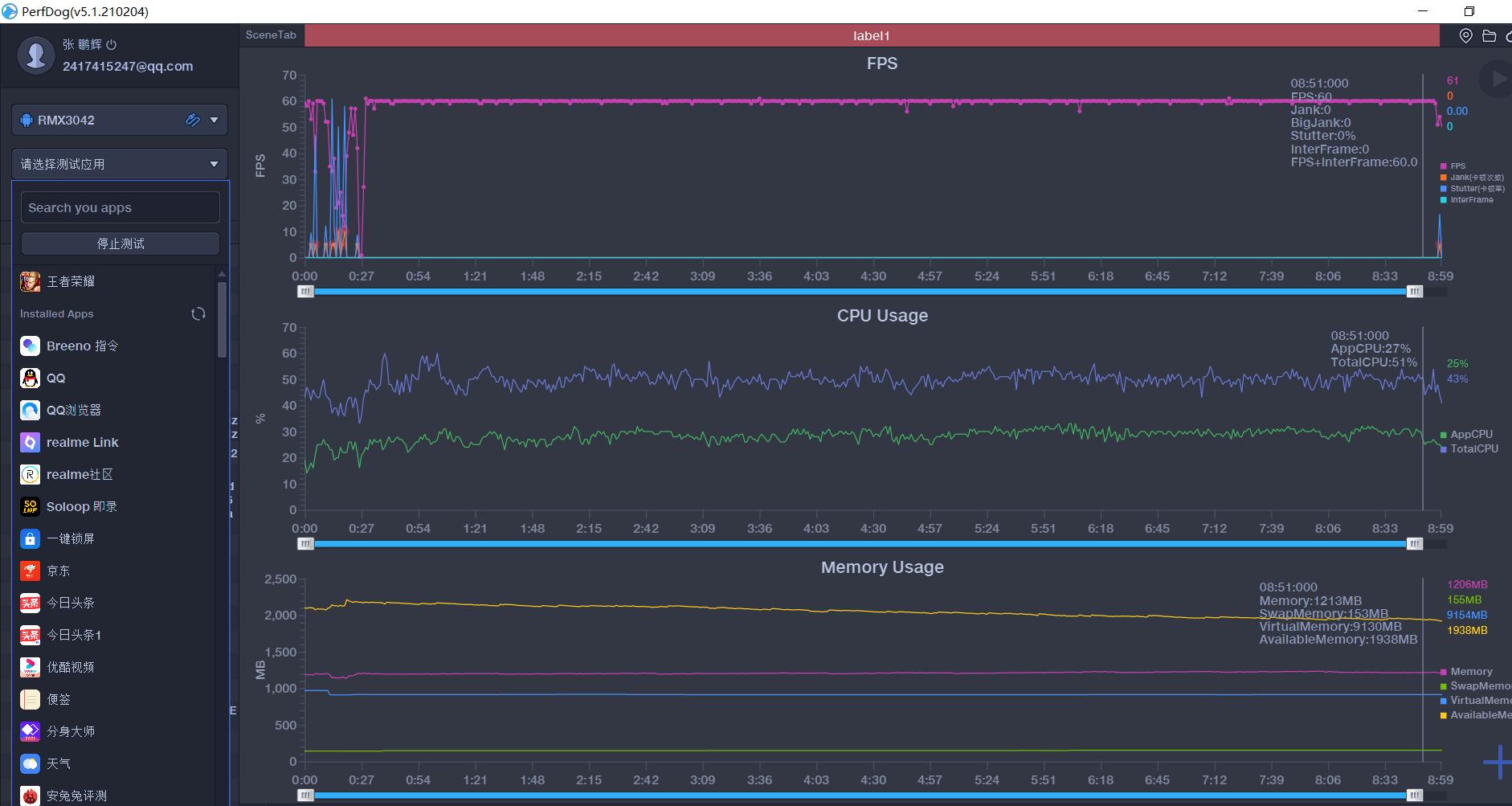Select the 王者荣耀 app icon
1512x806 pixels.
click(x=31, y=281)
